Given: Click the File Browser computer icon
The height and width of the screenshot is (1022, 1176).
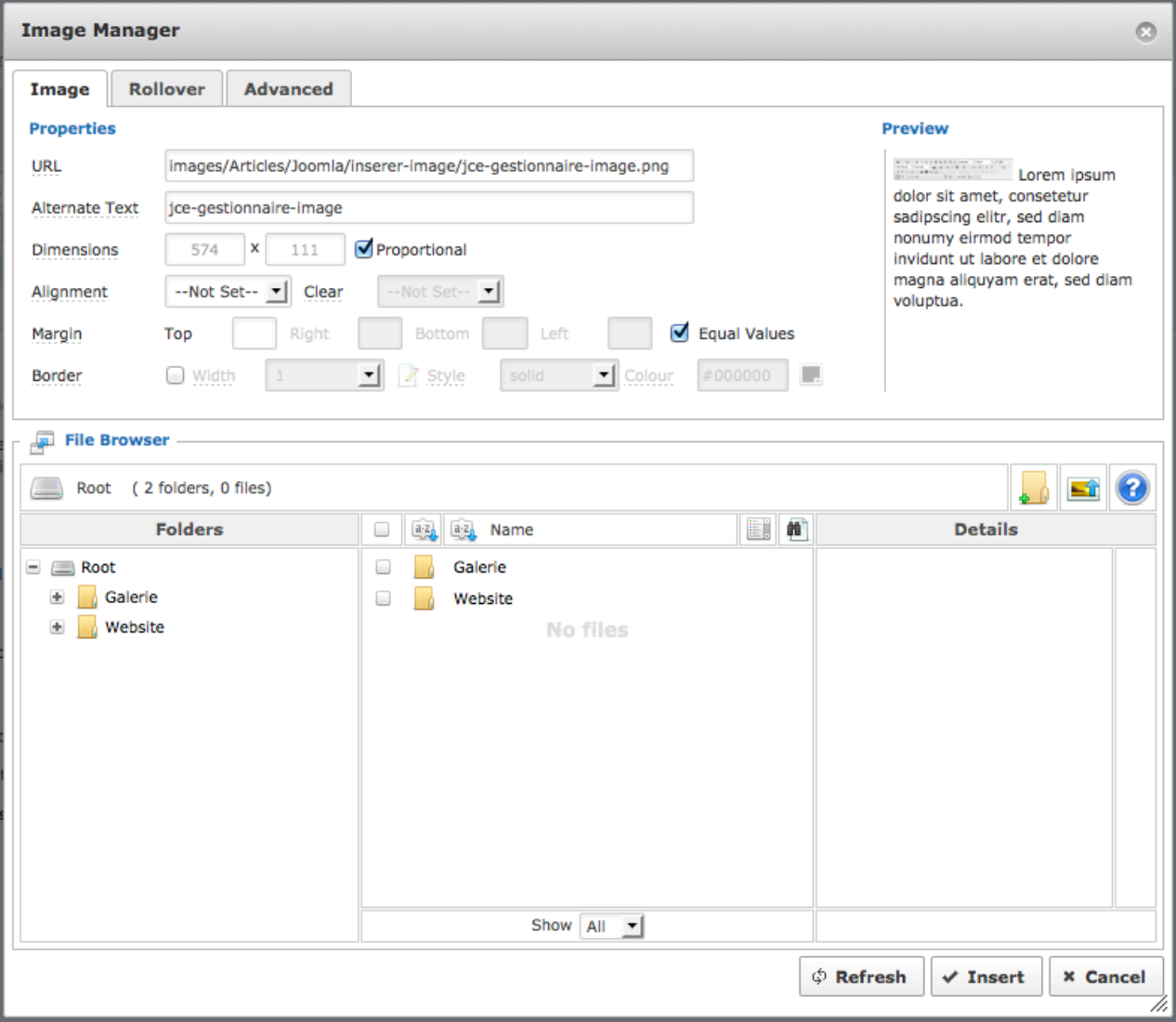Looking at the screenshot, I should (x=42, y=441).
